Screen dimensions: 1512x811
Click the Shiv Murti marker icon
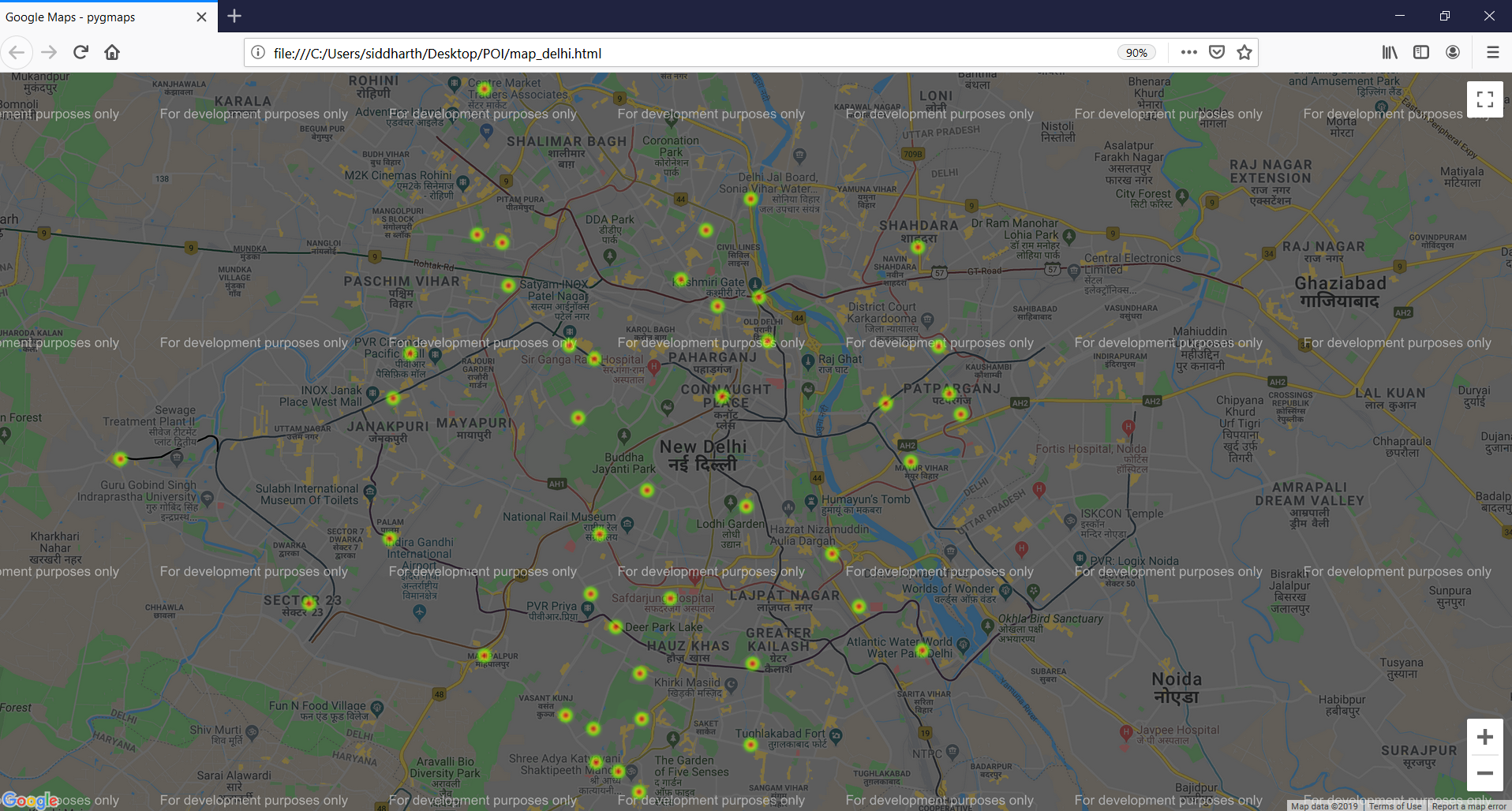[252, 732]
